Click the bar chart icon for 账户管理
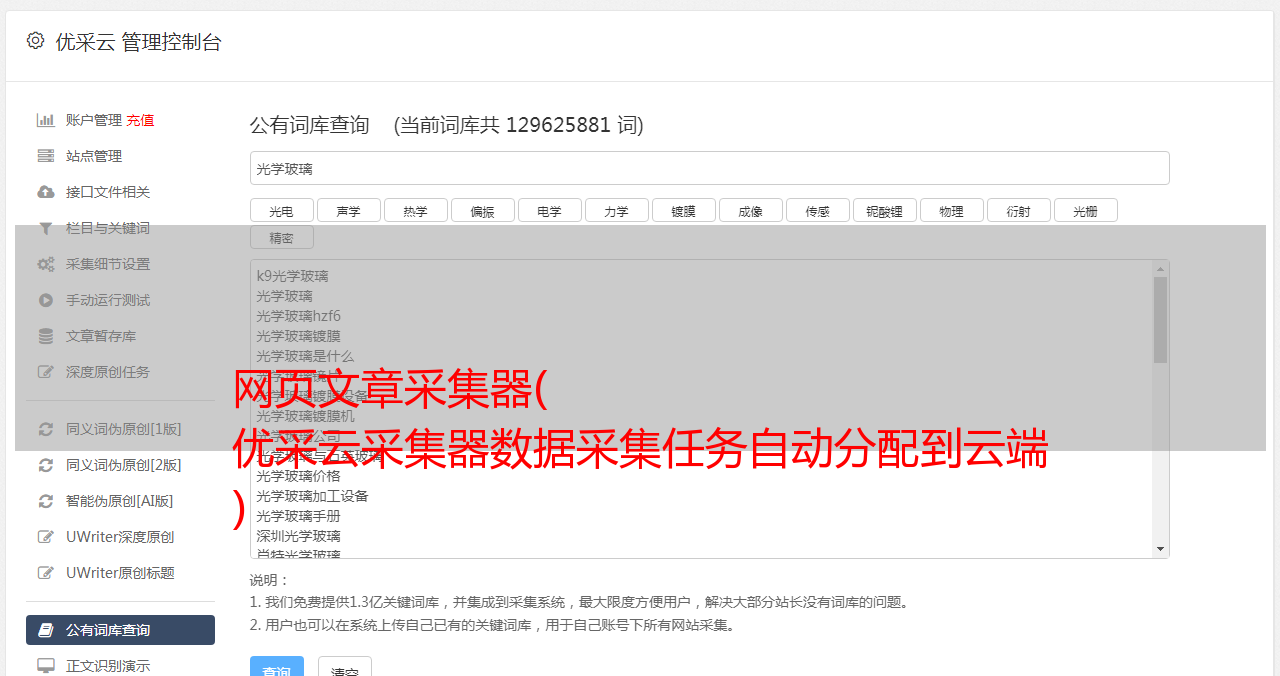Image resolution: width=1280 pixels, height=676 pixels. click(46, 120)
